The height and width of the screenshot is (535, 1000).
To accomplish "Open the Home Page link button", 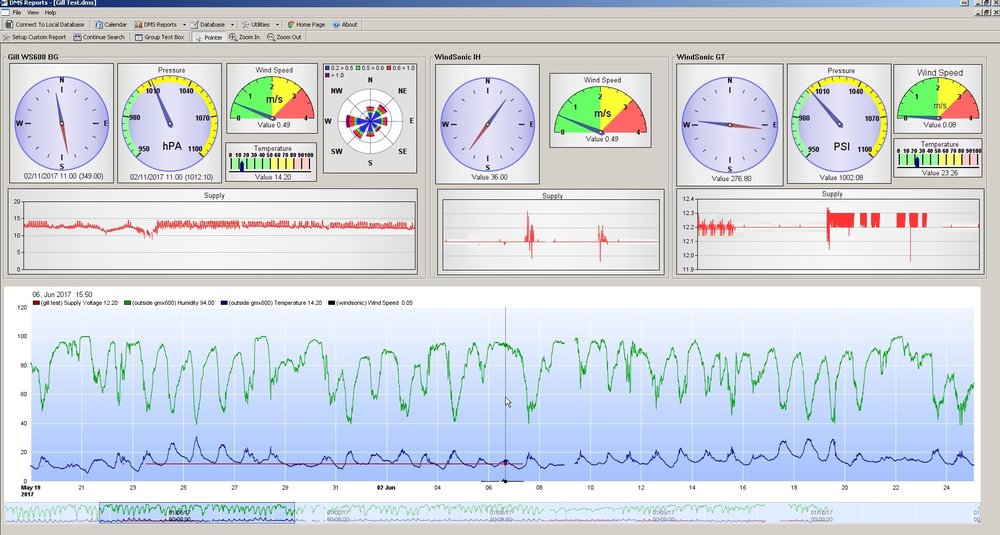I will pyautogui.click(x=306, y=24).
